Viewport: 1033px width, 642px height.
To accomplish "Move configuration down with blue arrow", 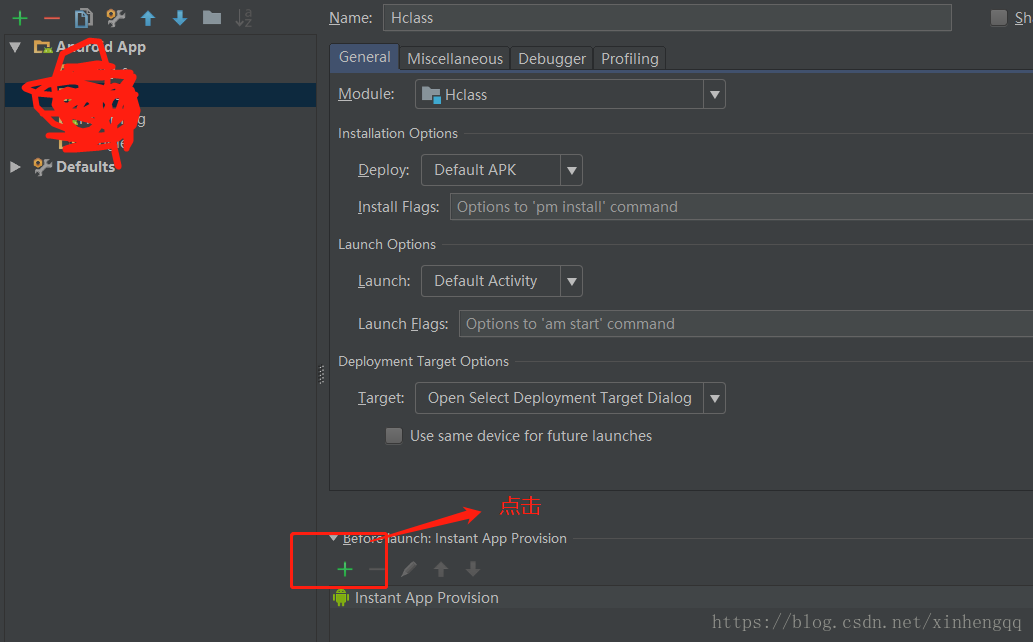I will [x=180, y=18].
